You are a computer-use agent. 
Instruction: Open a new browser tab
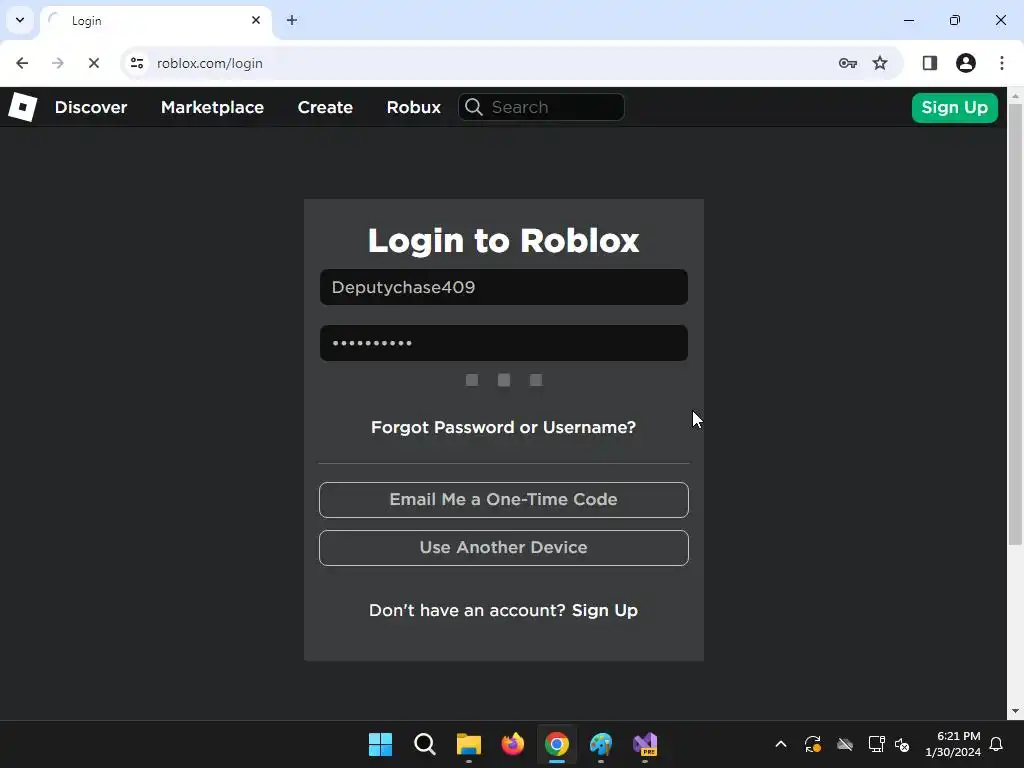pos(292,20)
